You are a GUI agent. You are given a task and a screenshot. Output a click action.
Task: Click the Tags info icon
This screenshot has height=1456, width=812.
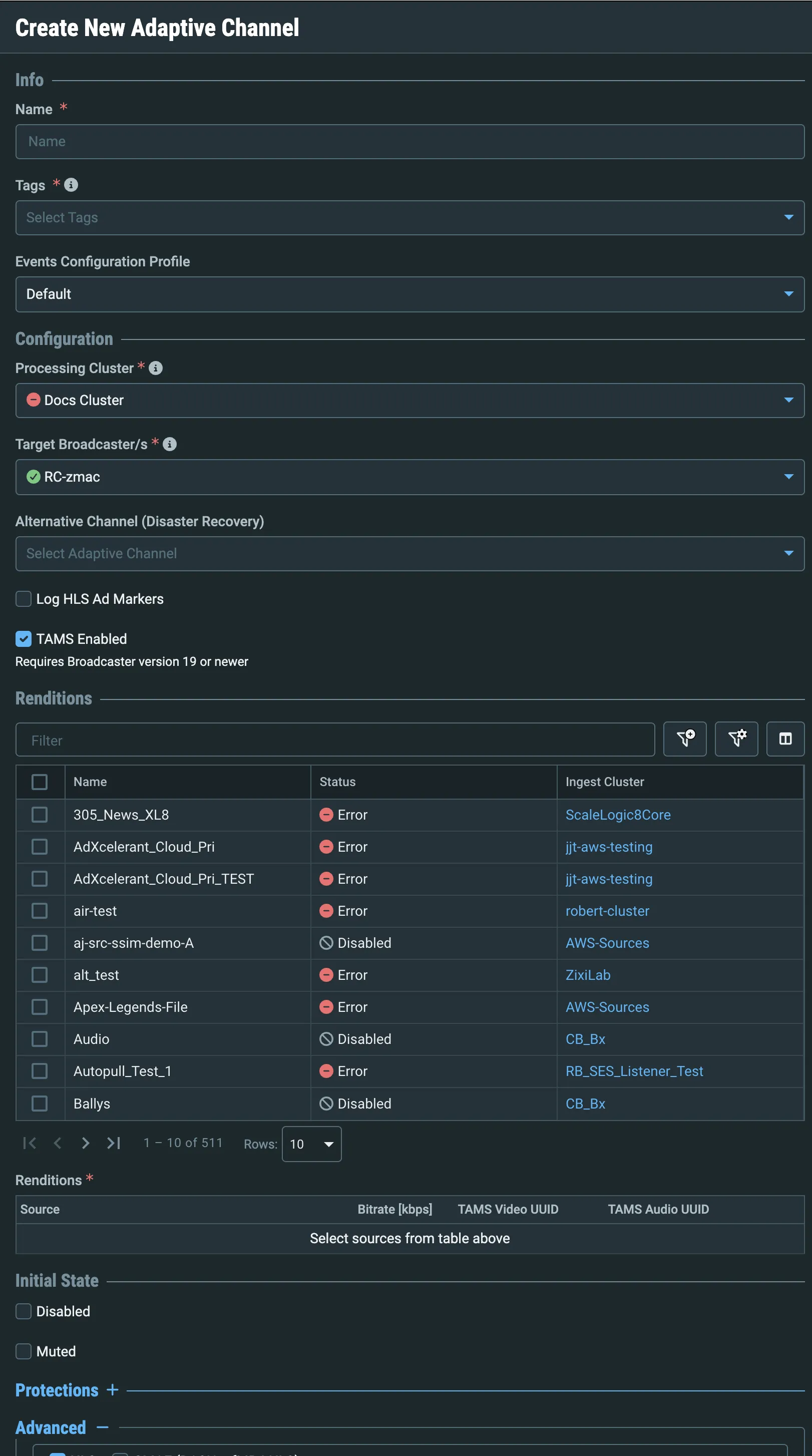[71, 185]
